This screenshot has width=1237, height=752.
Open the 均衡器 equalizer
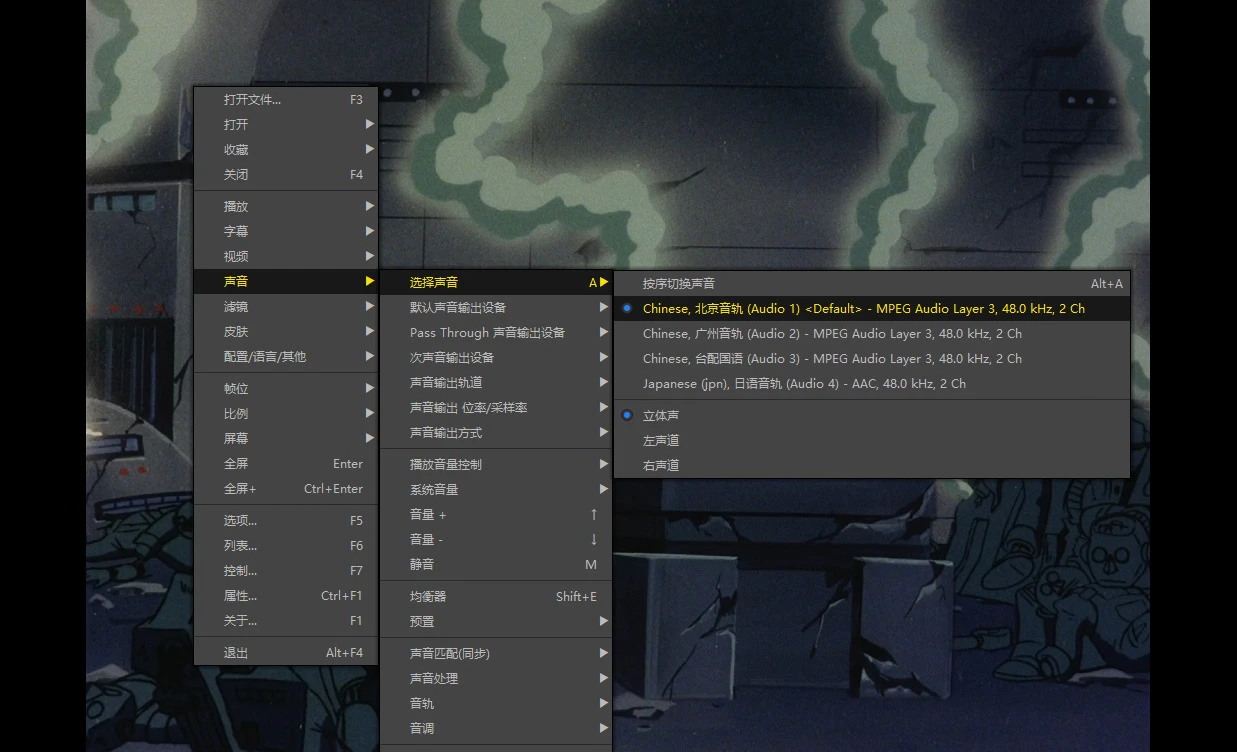(x=496, y=596)
